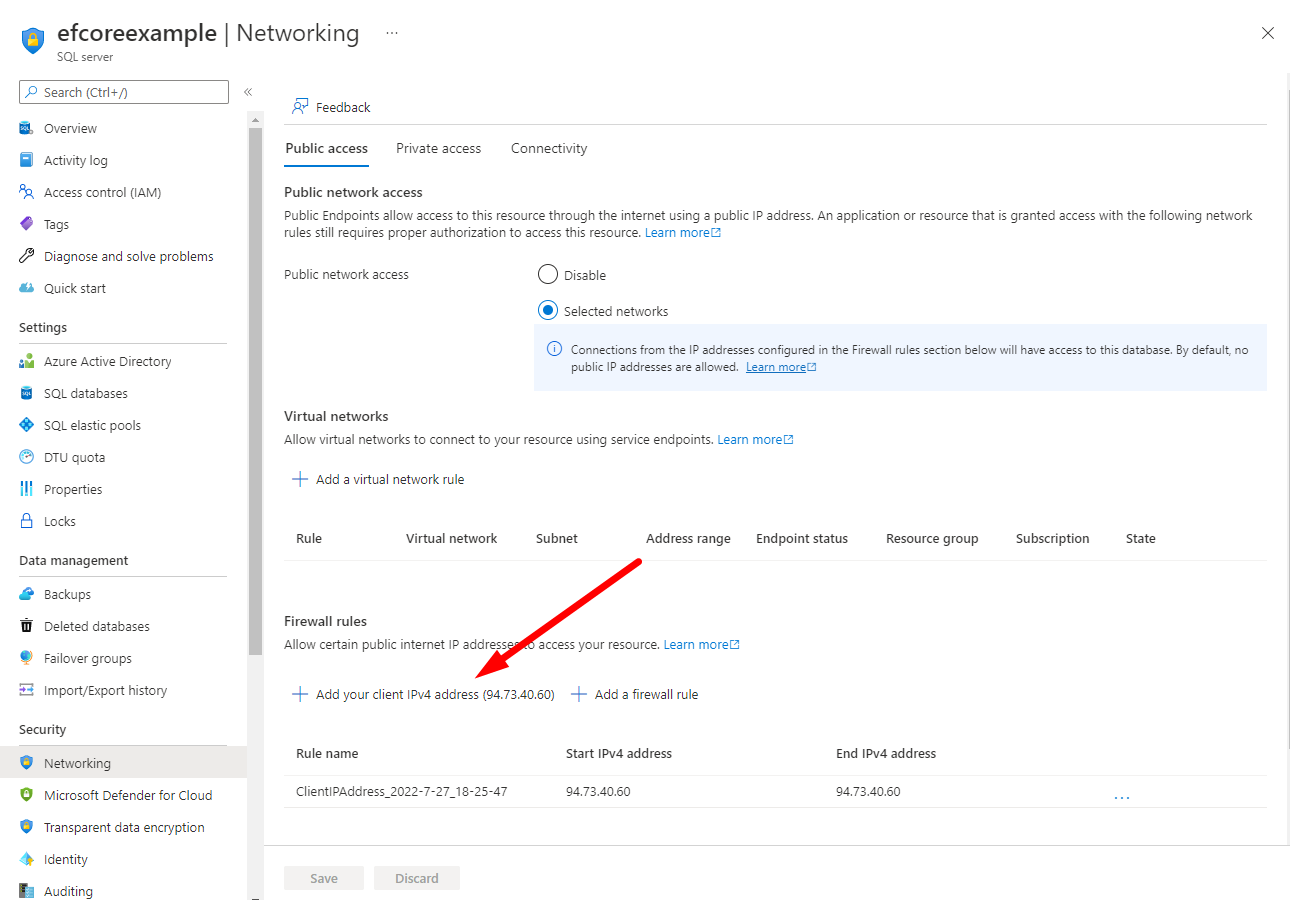Click the SQL elastic pools icon
This screenshot has width=1290, height=900.
27,425
